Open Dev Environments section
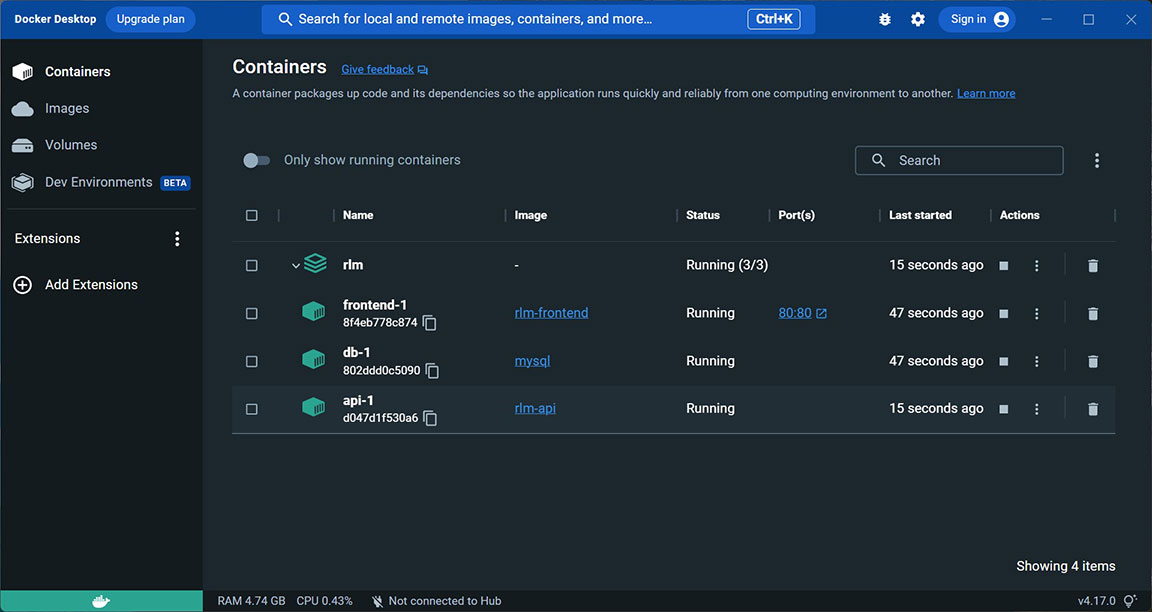1152x612 pixels. click(x=101, y=182)
